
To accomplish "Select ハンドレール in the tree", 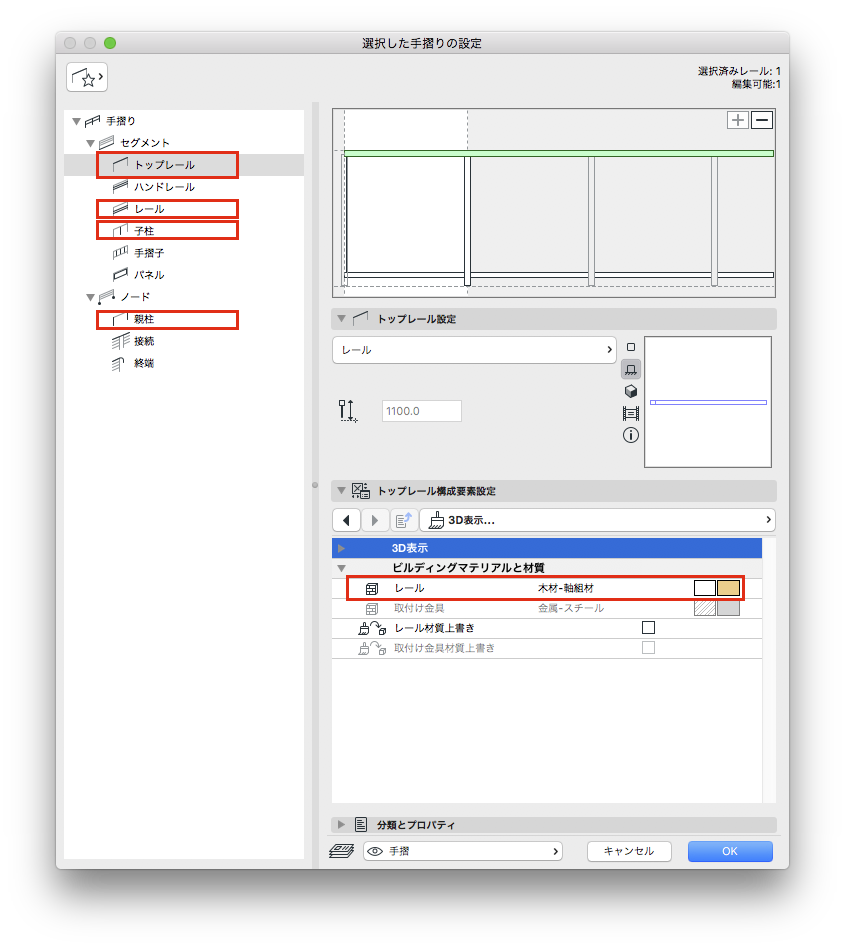I will [x=164, y=187].
